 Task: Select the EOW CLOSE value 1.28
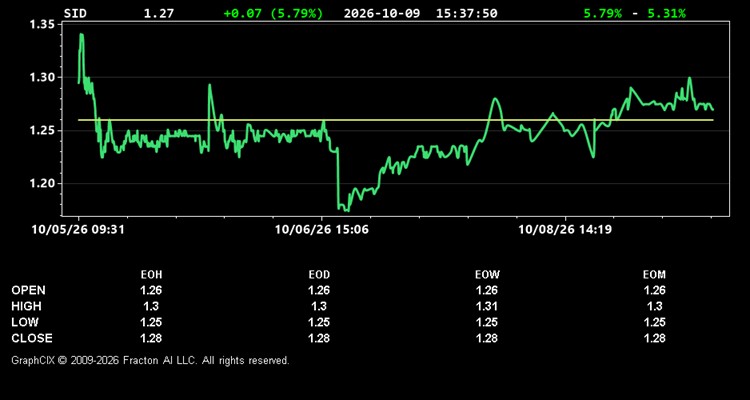487,338
